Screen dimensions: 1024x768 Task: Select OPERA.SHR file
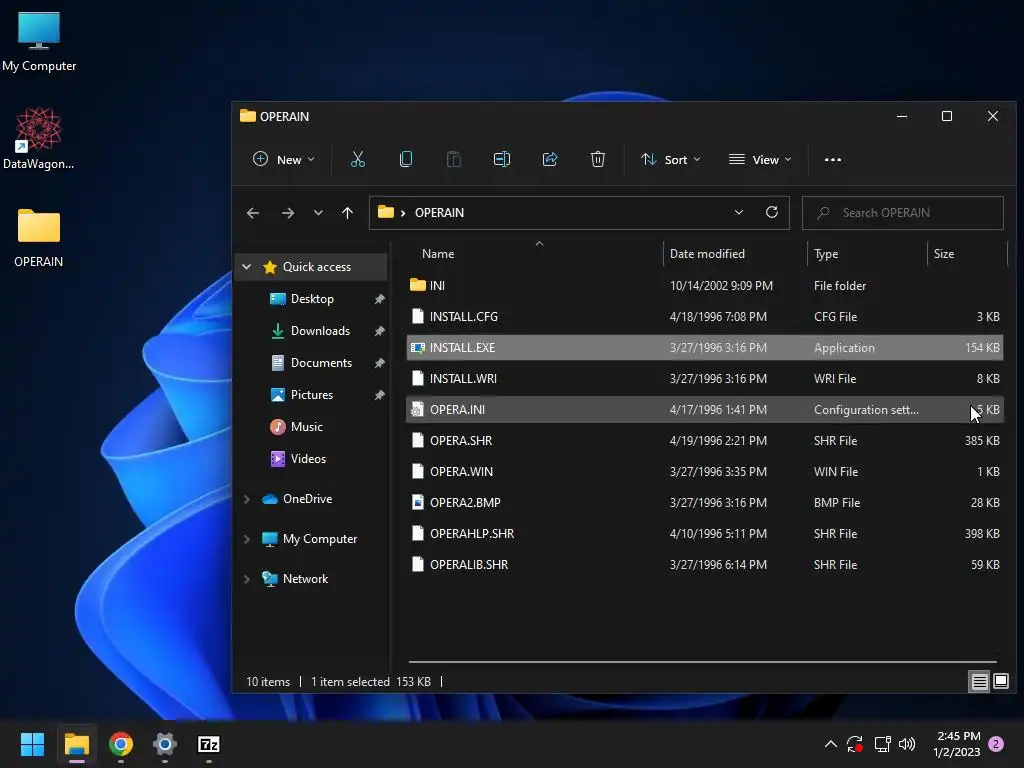point(704,441)
